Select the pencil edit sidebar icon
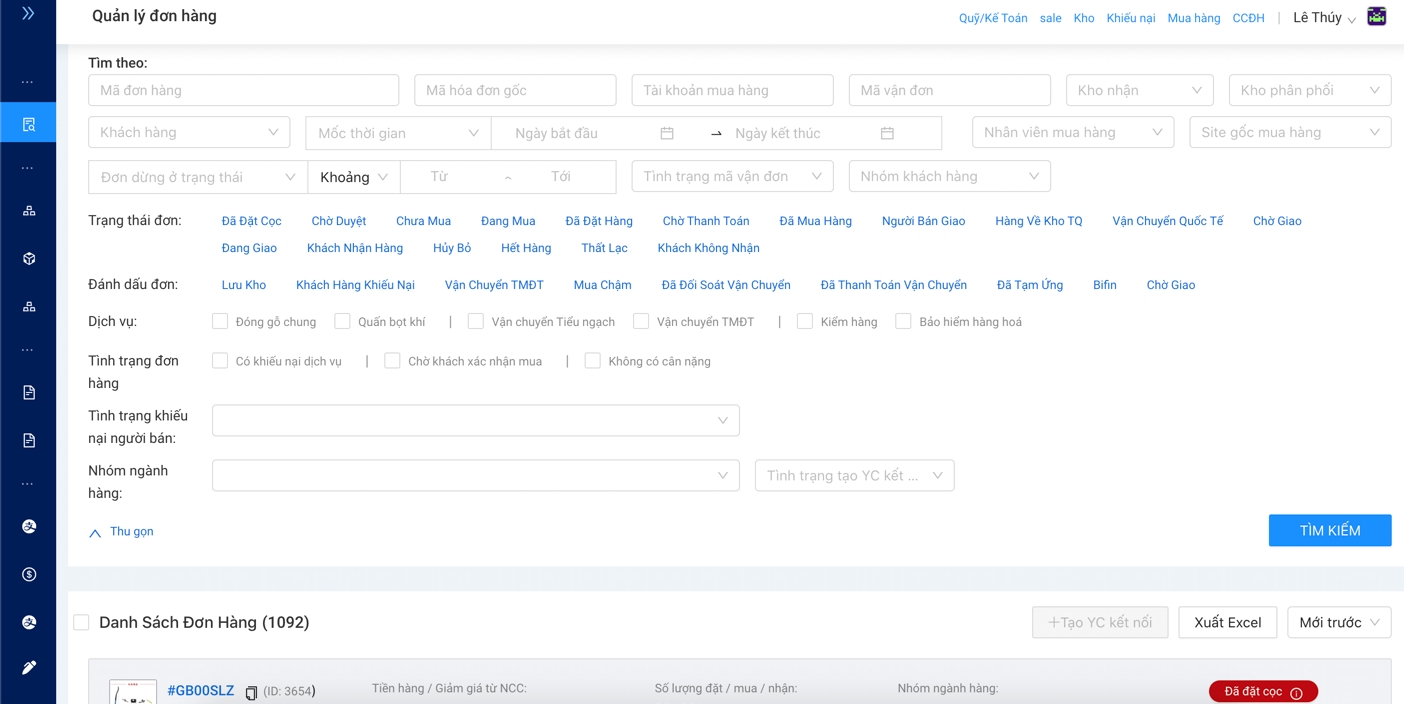The width and height of the screenshot is (1405, 704). (x=28, y=667)
